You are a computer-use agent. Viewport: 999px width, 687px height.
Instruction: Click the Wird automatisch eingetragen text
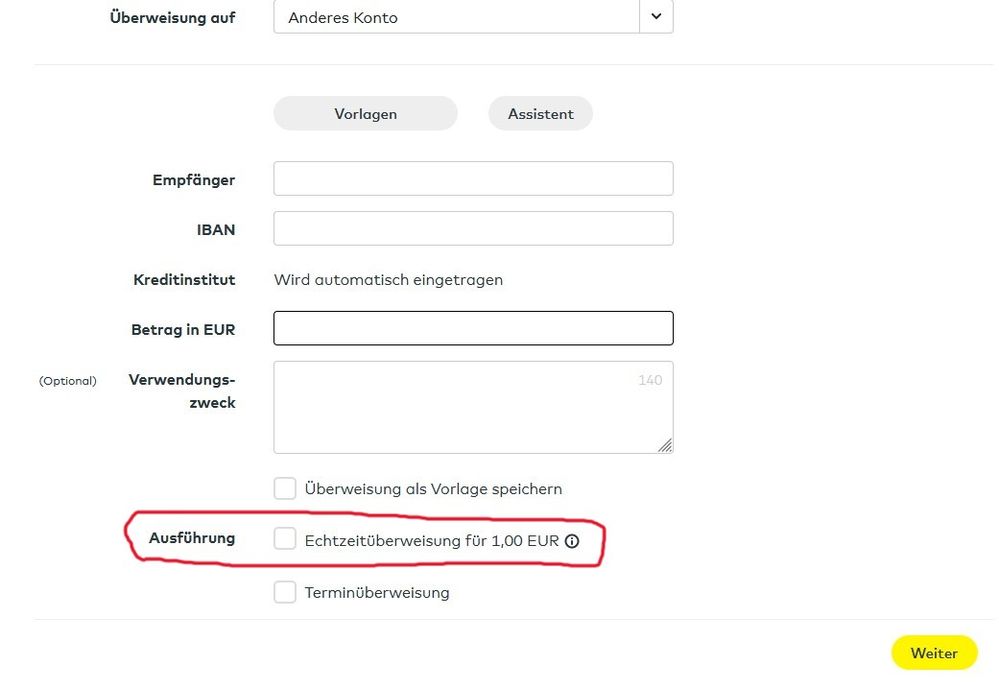[x=388, y=280]
